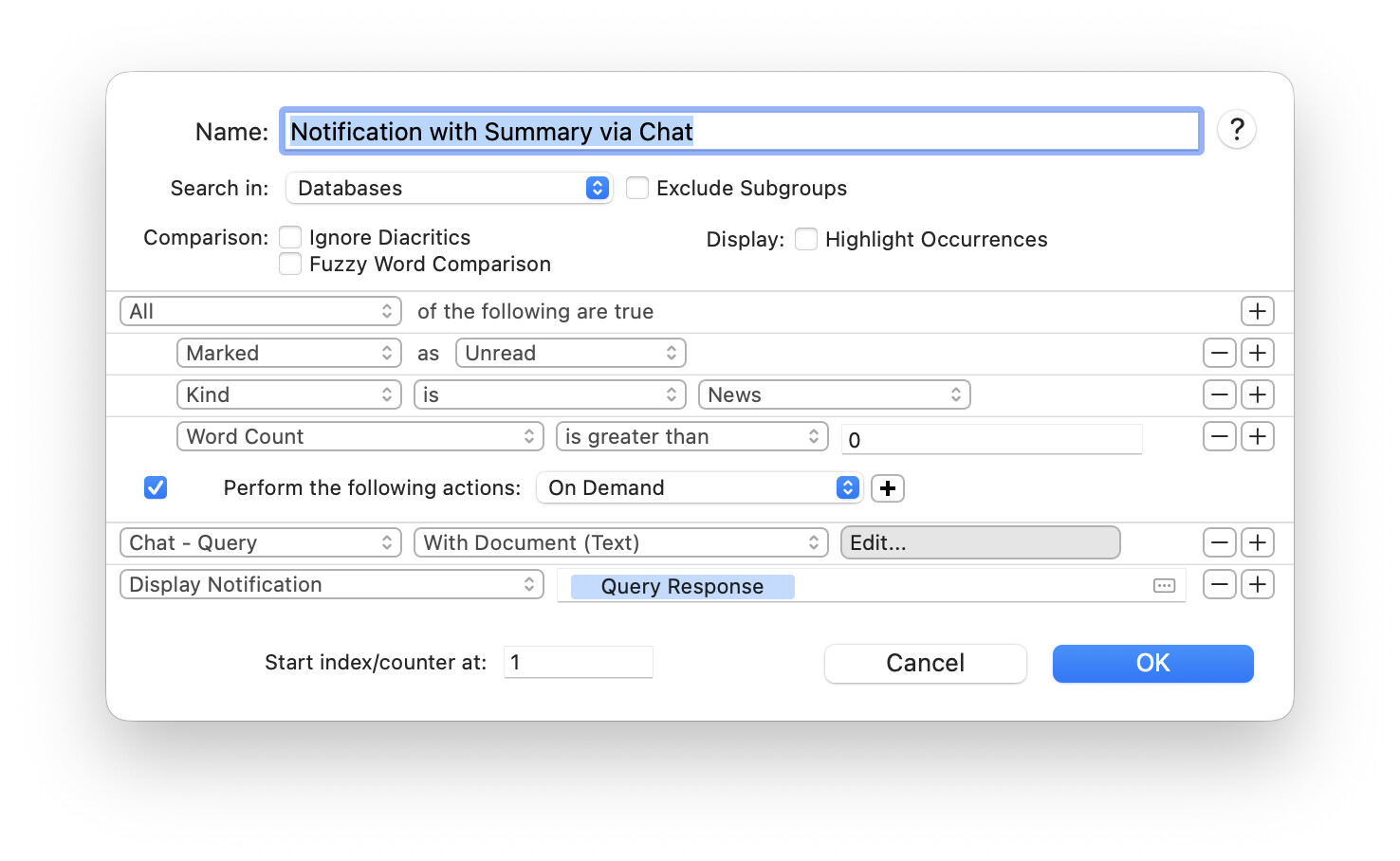Confirm the smart rule with OK
This screenshot has width=1400, height=861.
[1152, 663]
